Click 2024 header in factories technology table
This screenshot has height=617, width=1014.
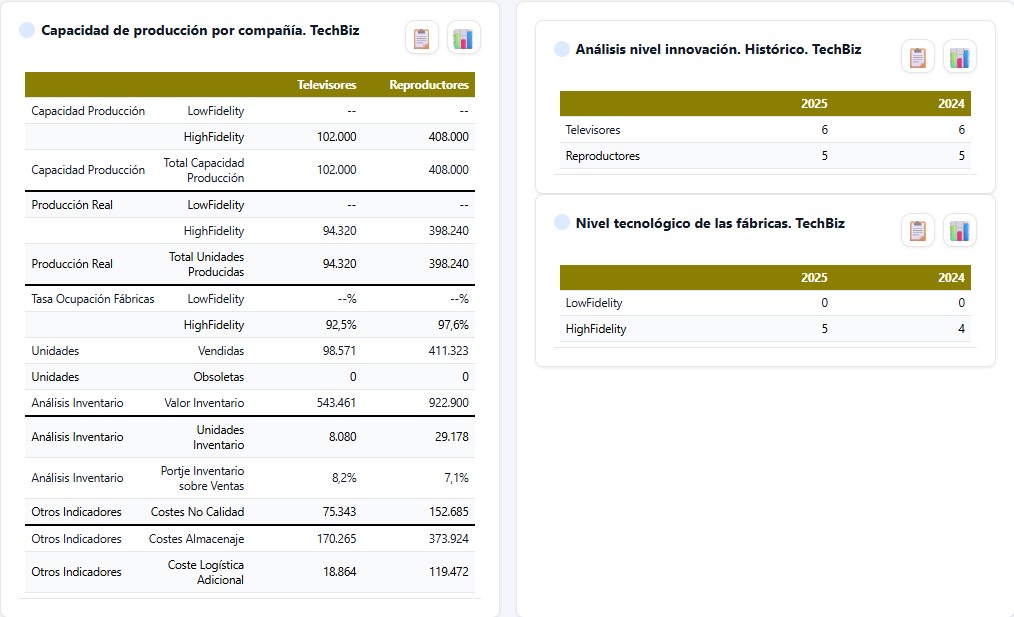[x=951, y=277]
